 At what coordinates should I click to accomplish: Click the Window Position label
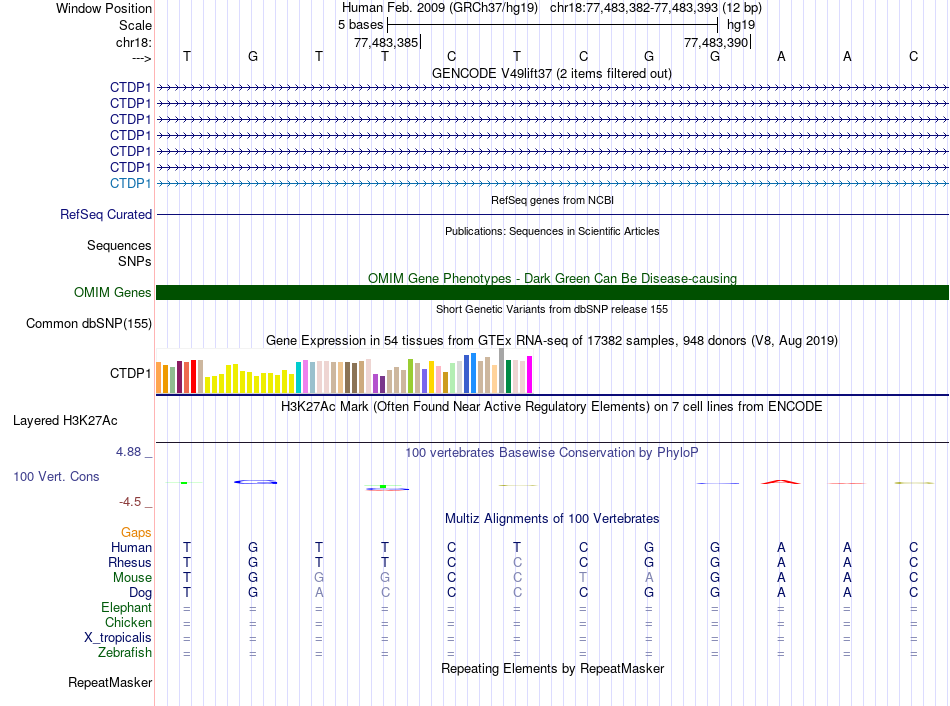point(104,8)
